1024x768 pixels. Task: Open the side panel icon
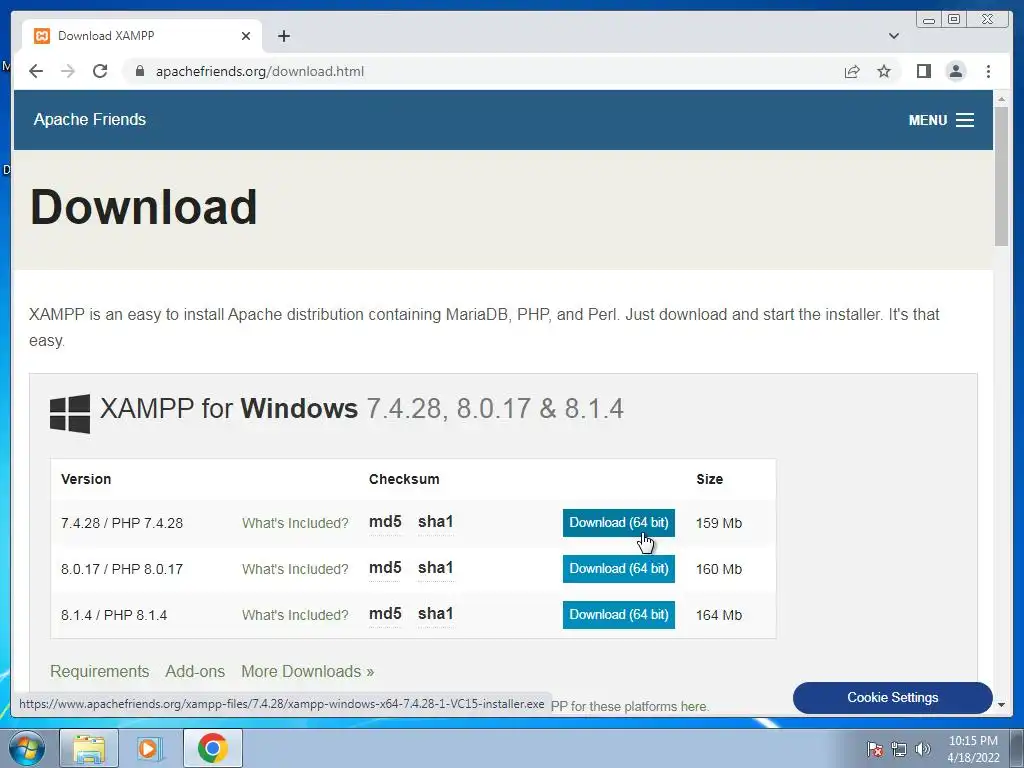tap(923, 71)
